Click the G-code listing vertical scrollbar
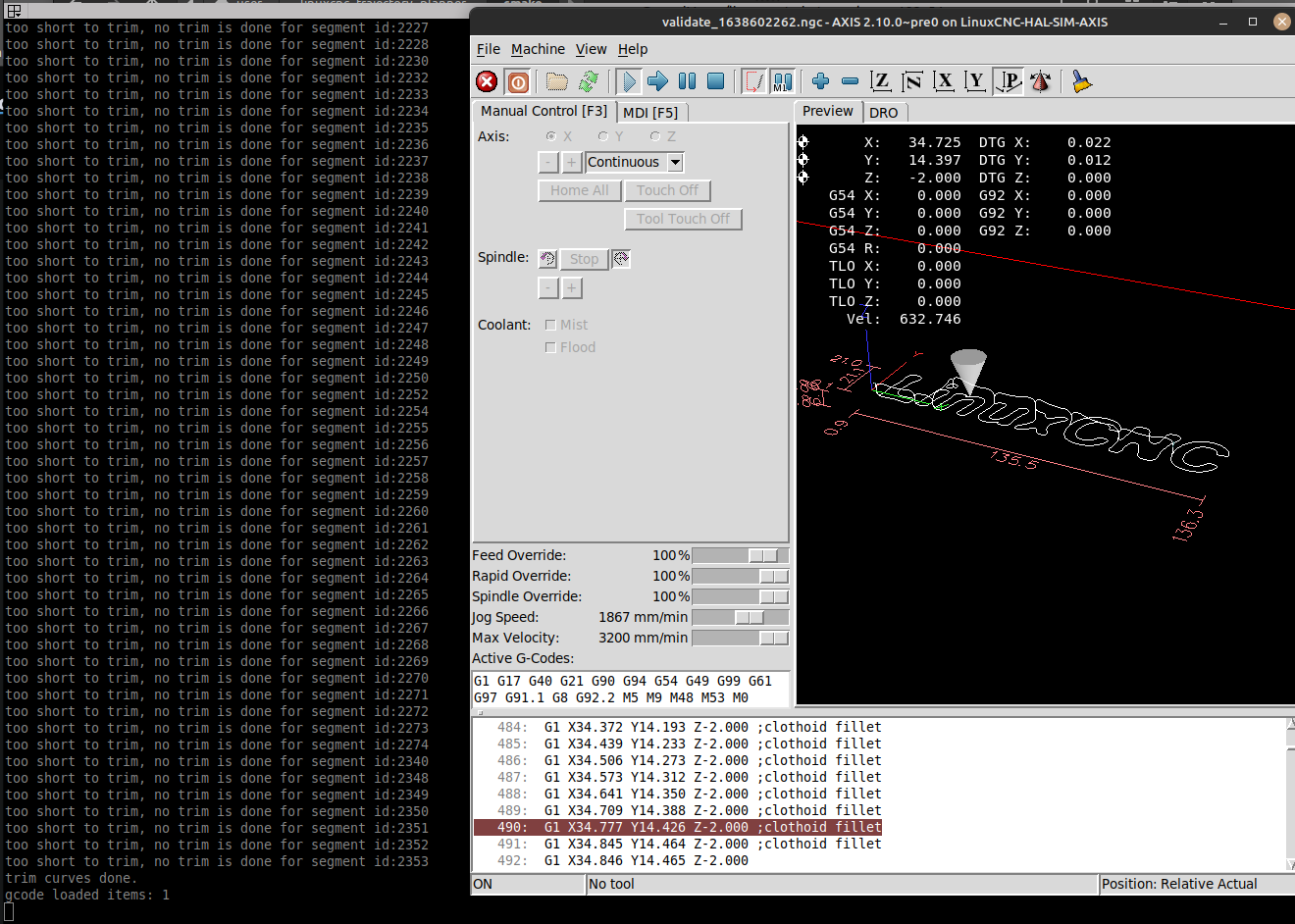Screen dimensions: 1295x924 [x=1290, y=795]
